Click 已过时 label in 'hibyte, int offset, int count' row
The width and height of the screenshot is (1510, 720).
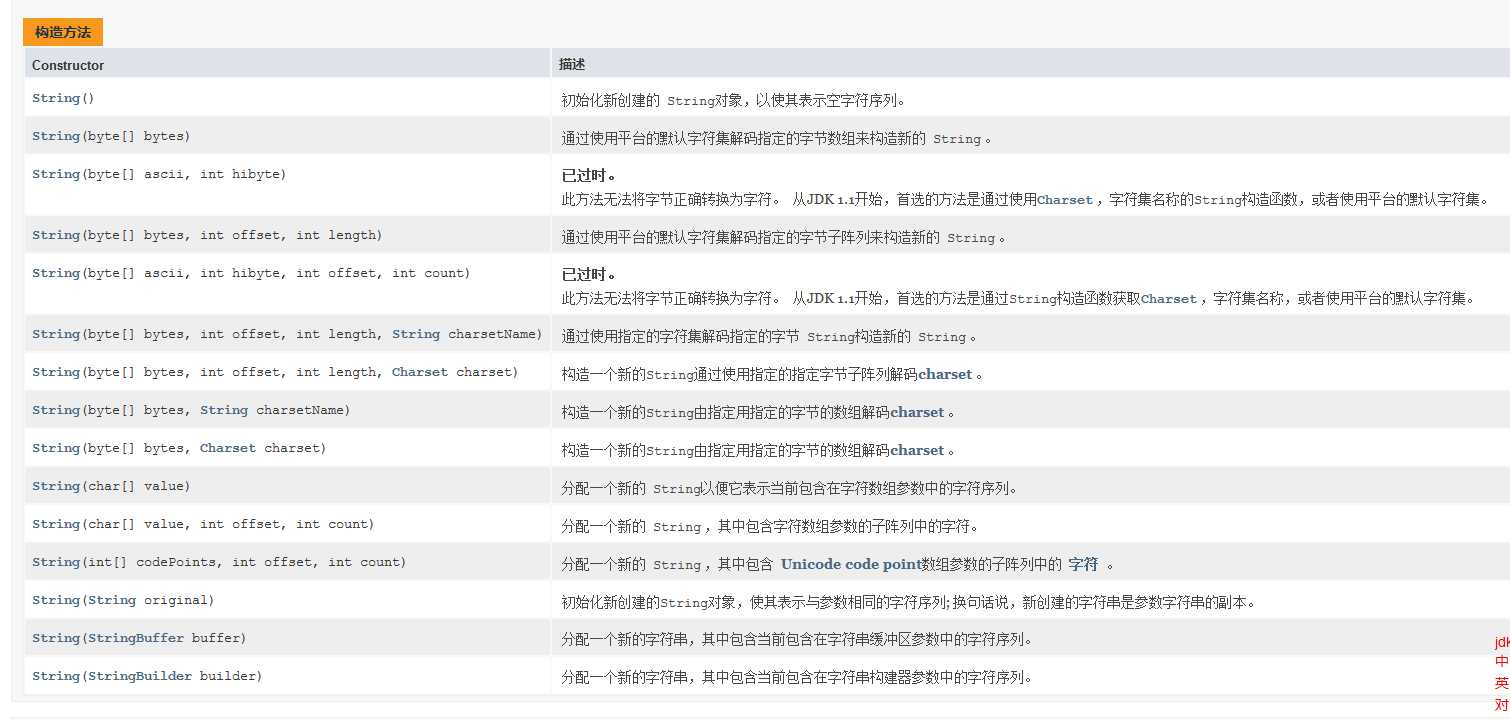coord(588,275)
